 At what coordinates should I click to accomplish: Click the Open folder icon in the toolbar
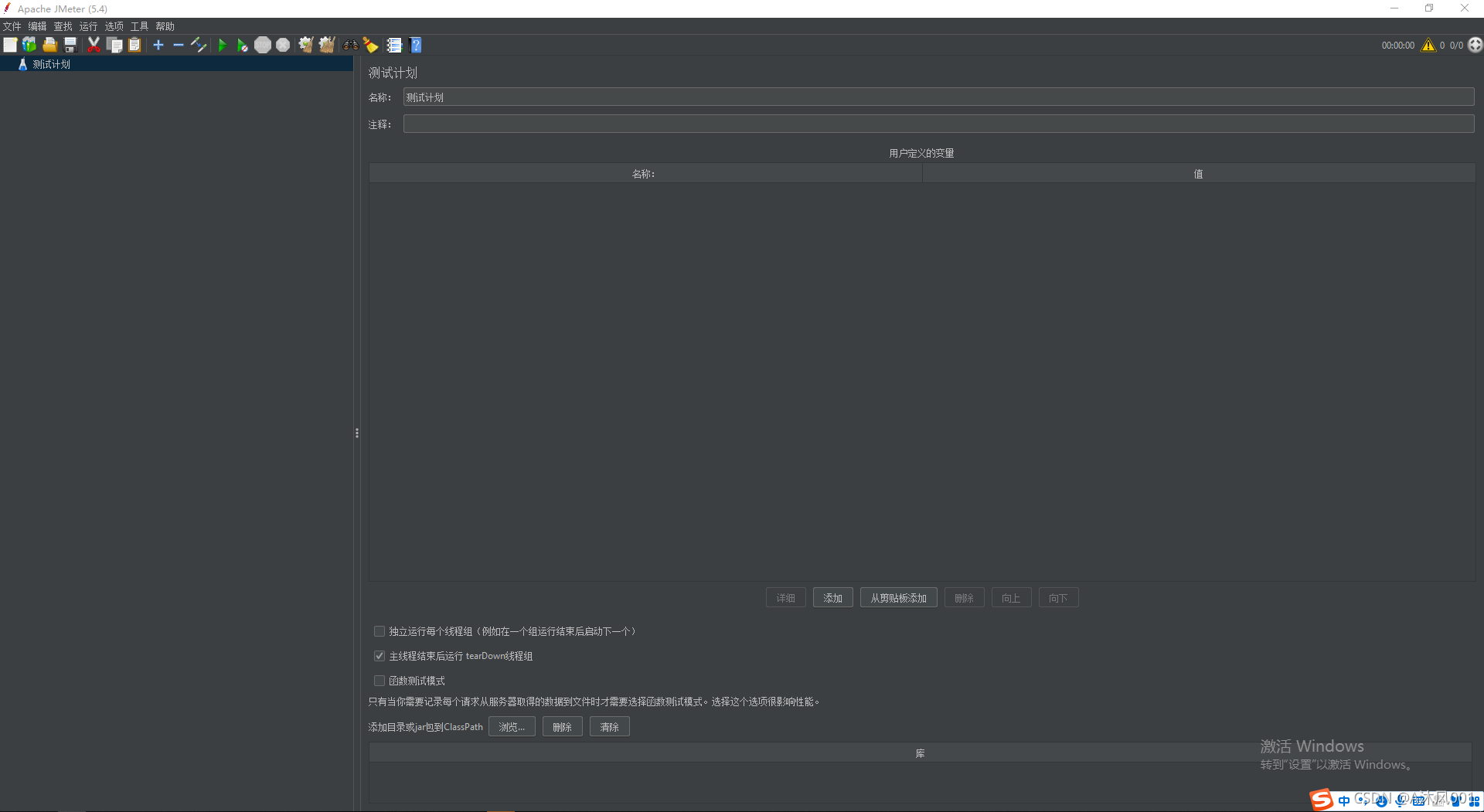coord(50,45)
